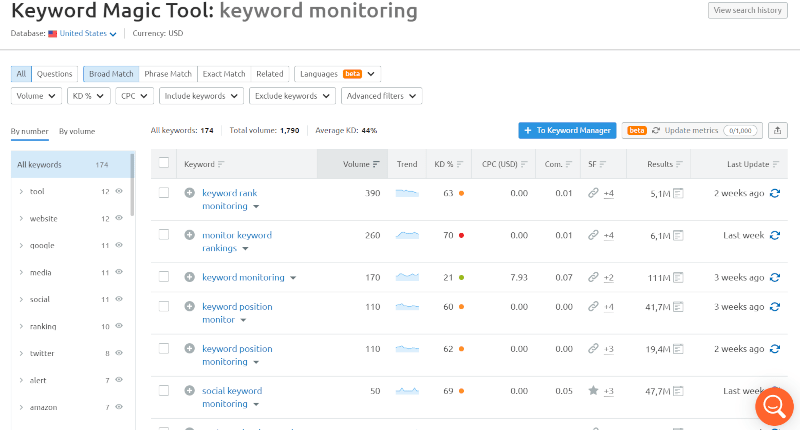Click the To Keyword Manager button
Viewport: 800px width, 430px height.
[566, 130]
